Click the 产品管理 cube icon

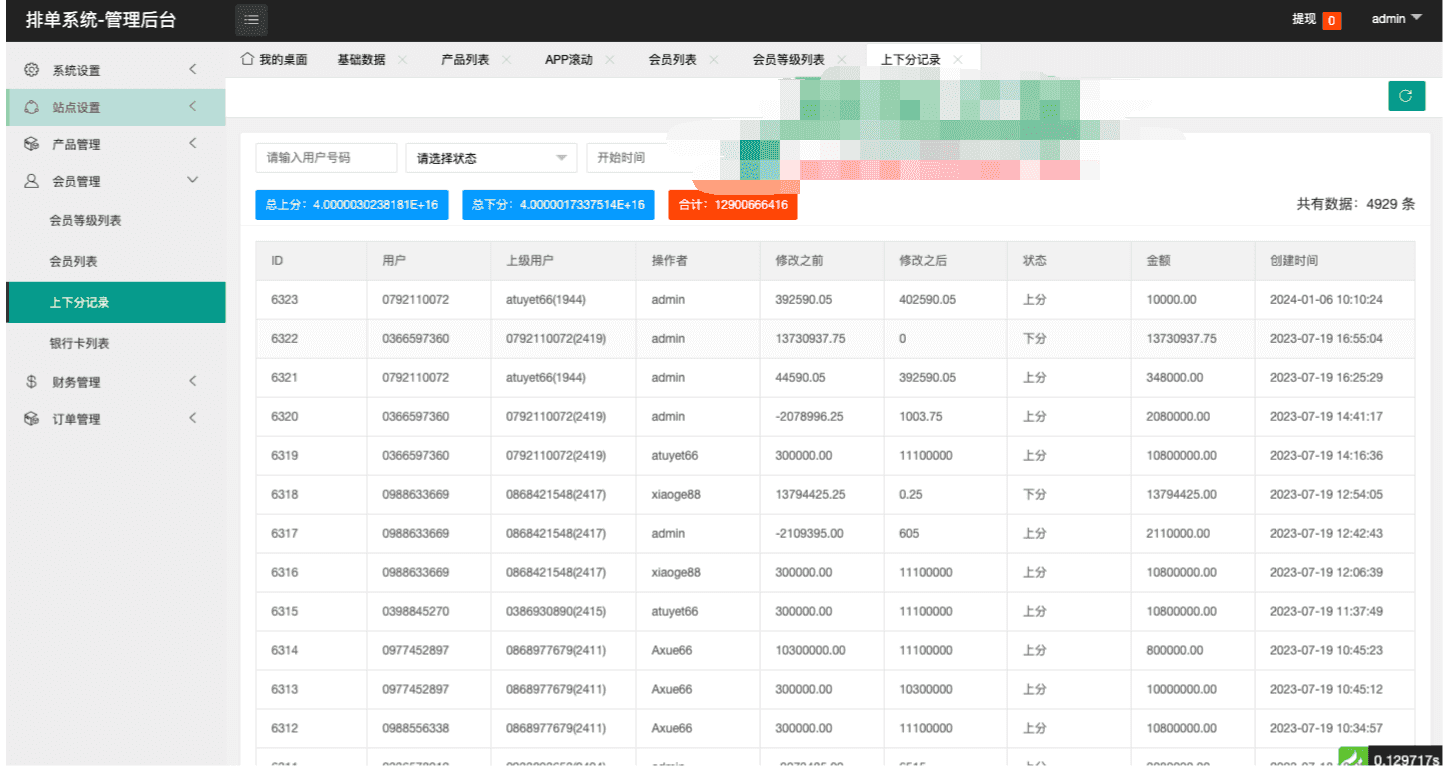point(32,144)
